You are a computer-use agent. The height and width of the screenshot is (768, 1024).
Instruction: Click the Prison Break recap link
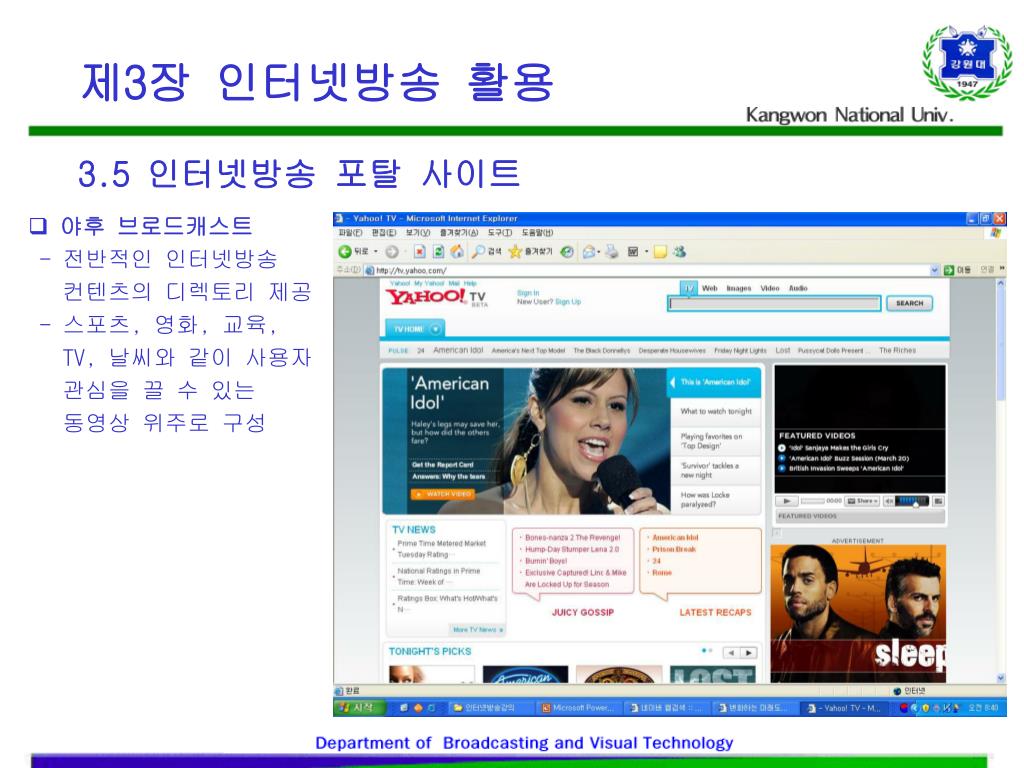click(674, 549)
